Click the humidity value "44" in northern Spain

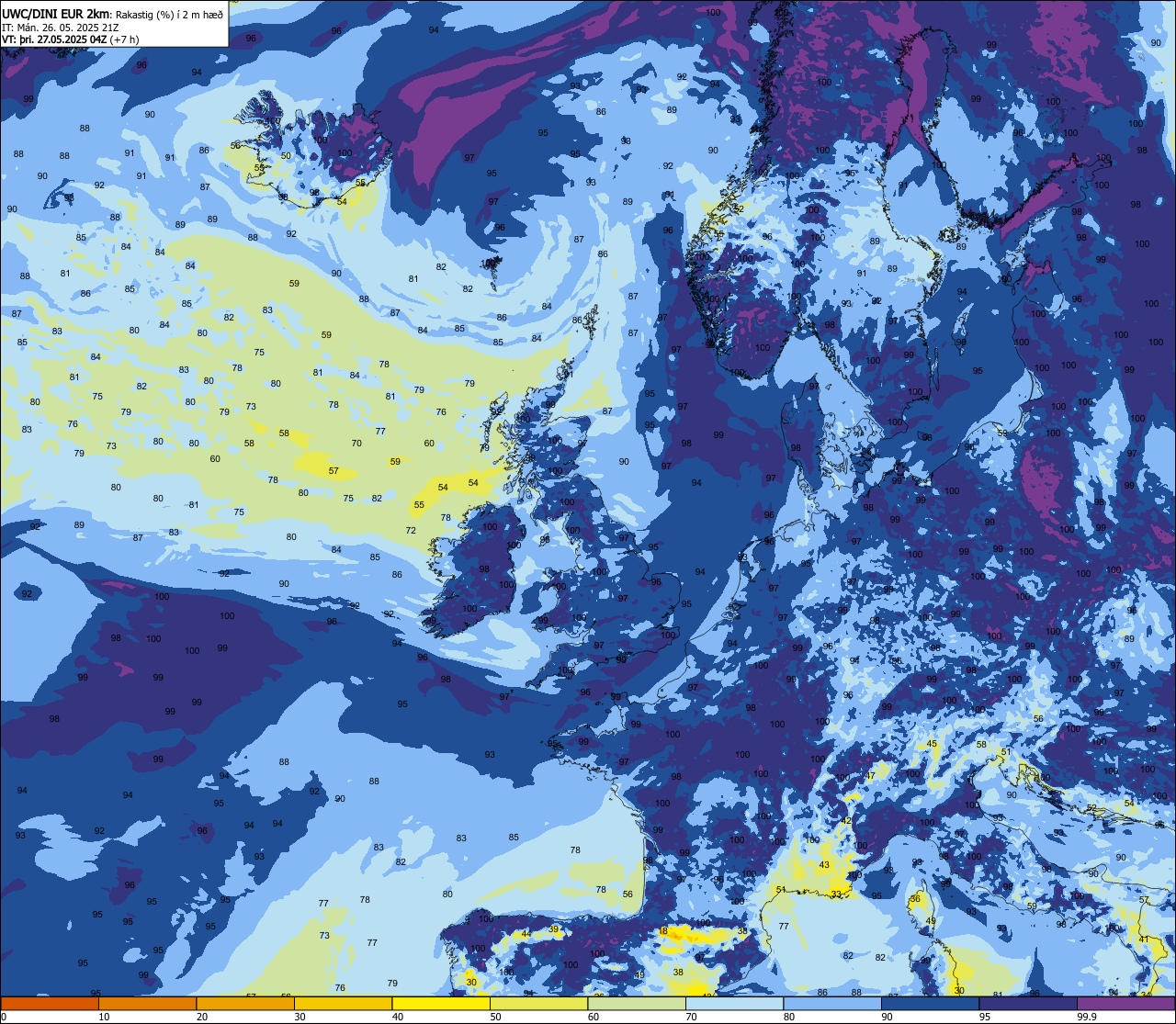526,934
